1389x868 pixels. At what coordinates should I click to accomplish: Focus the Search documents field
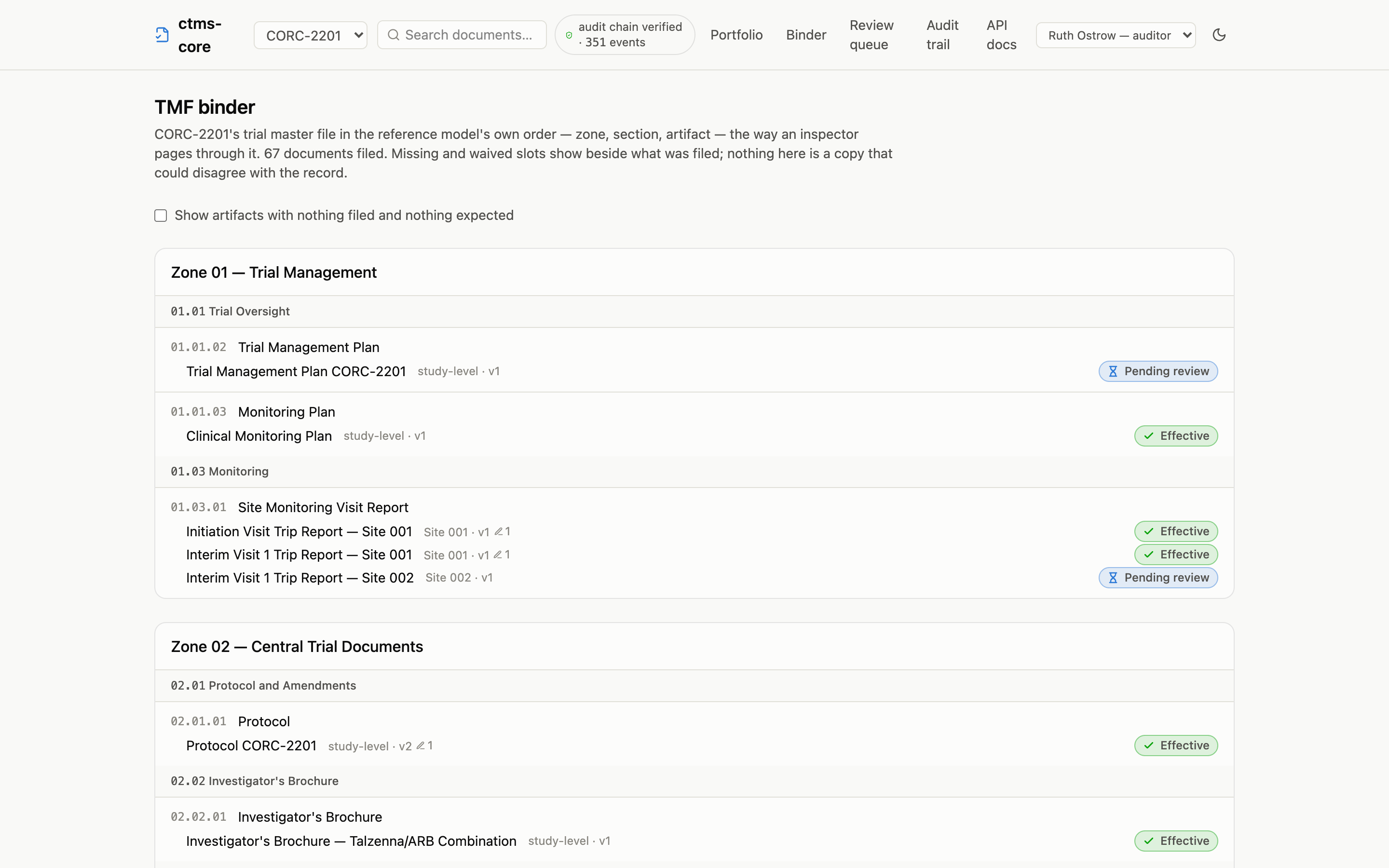tap(462, 35)
